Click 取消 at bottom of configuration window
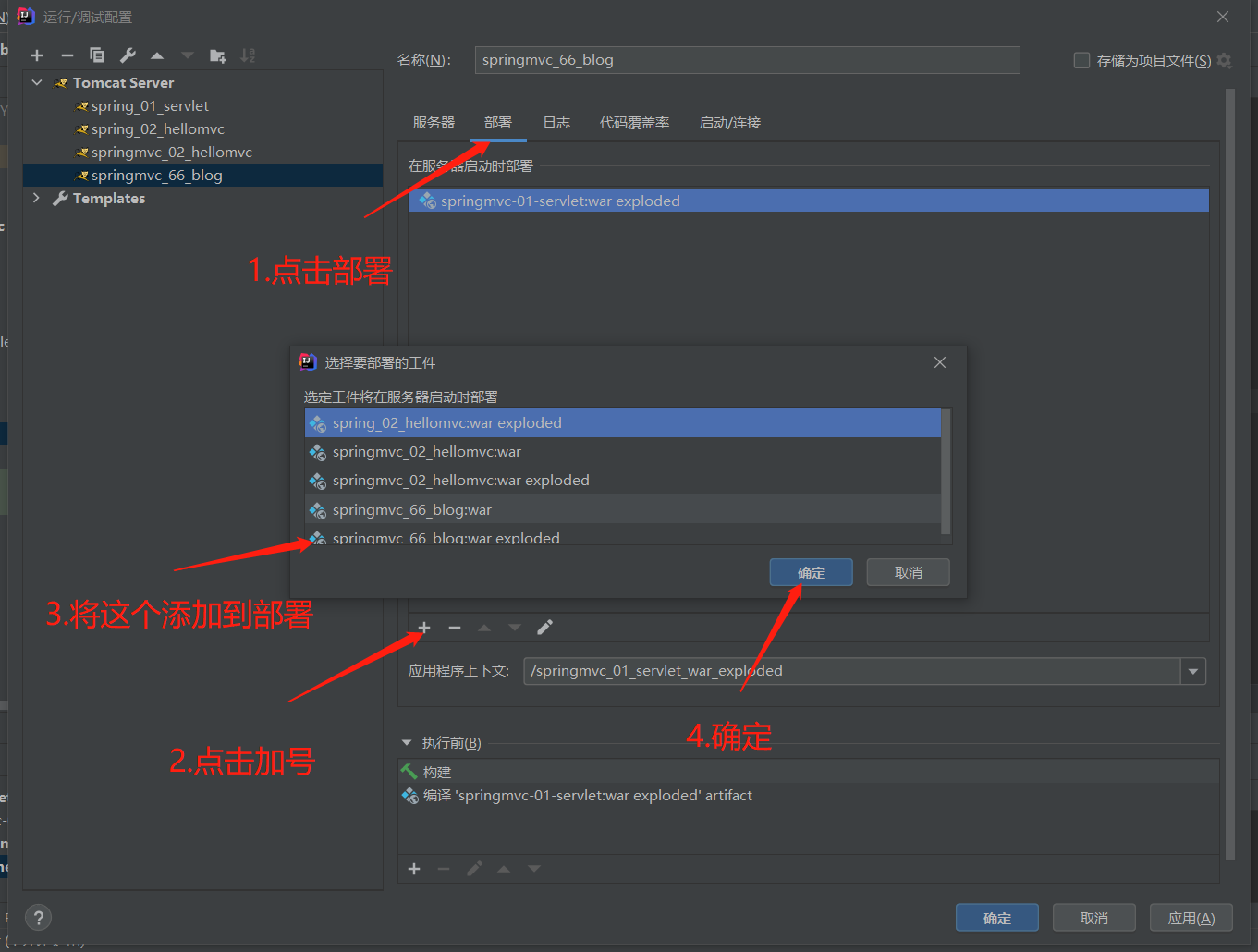Image resolution: width=1258 pixels, height=952 pixels. (x=1094, y=918)
